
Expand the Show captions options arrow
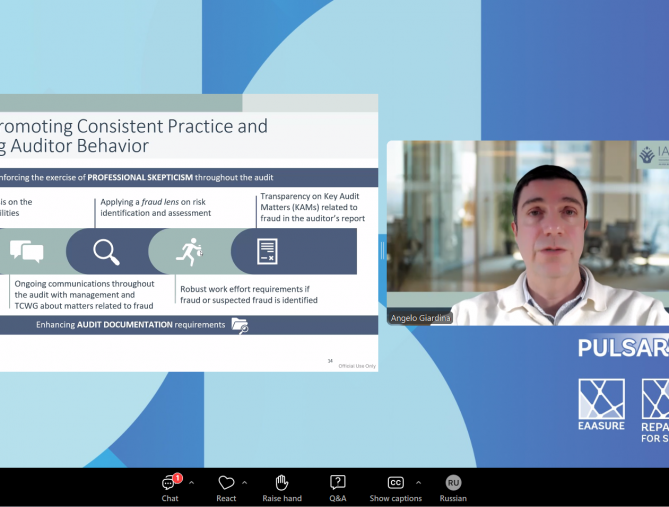tap(418, 482)
